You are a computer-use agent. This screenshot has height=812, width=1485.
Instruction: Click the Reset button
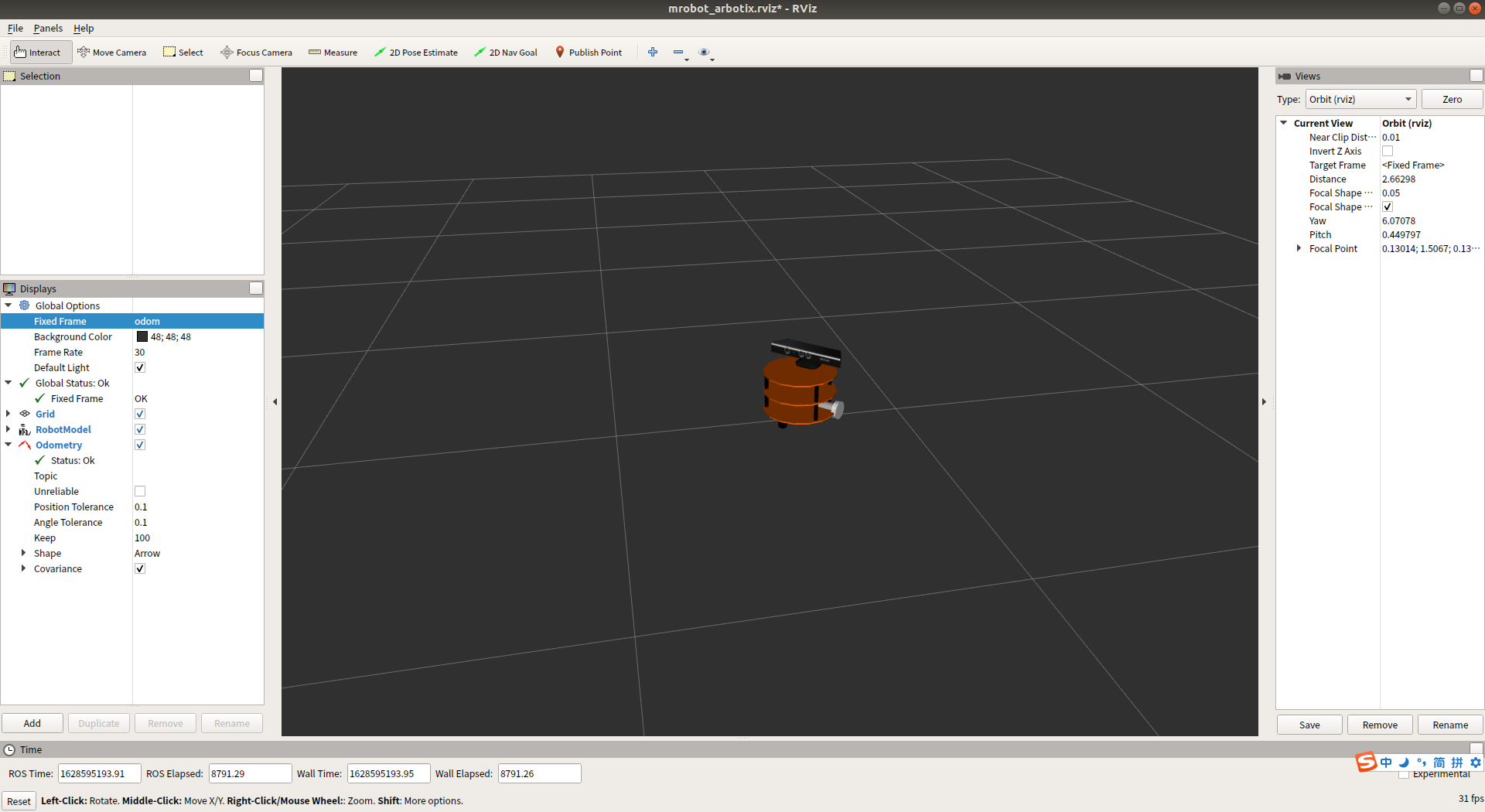[x=19, y=801]
